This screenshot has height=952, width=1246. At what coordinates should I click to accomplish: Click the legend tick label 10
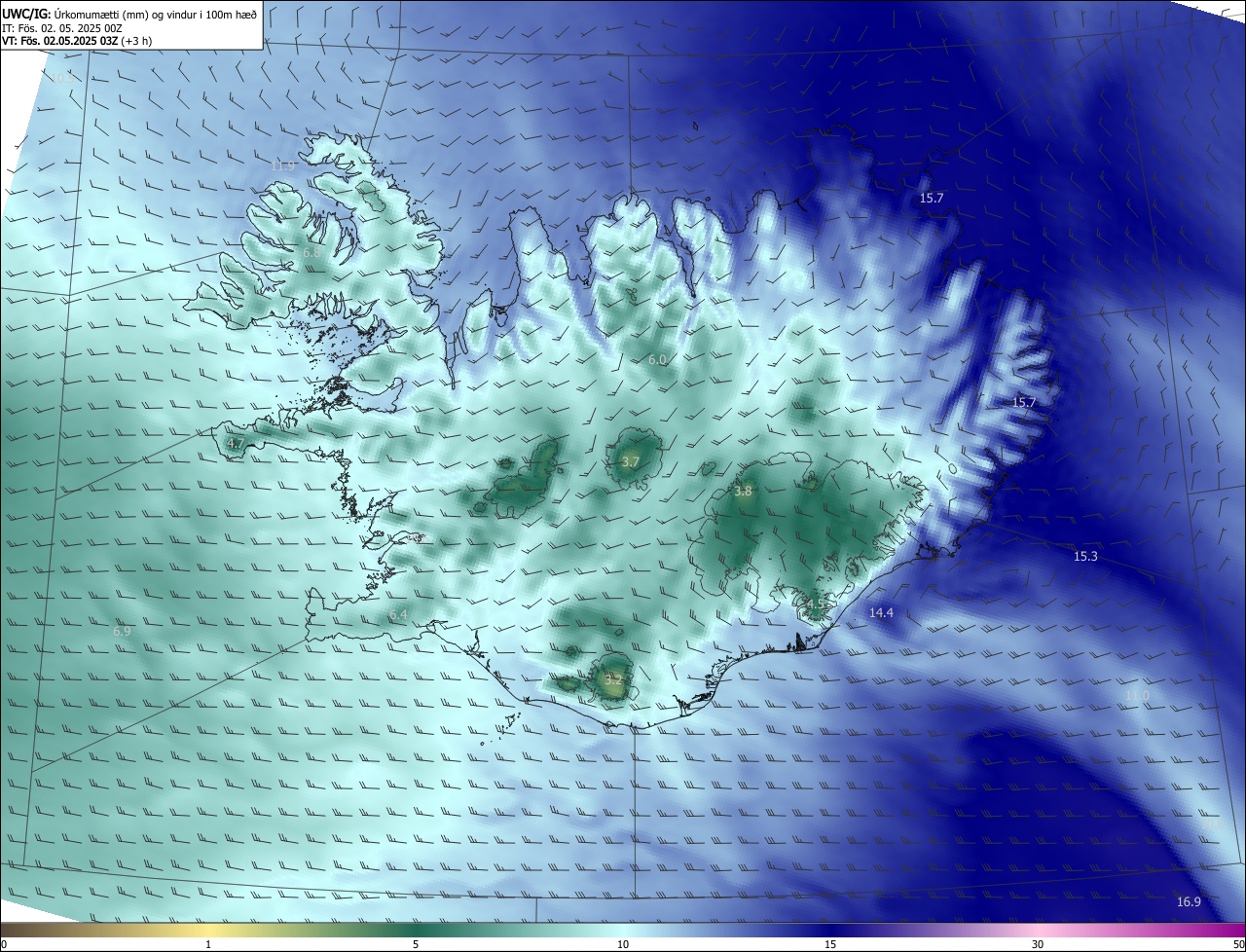tap(623, 943)
